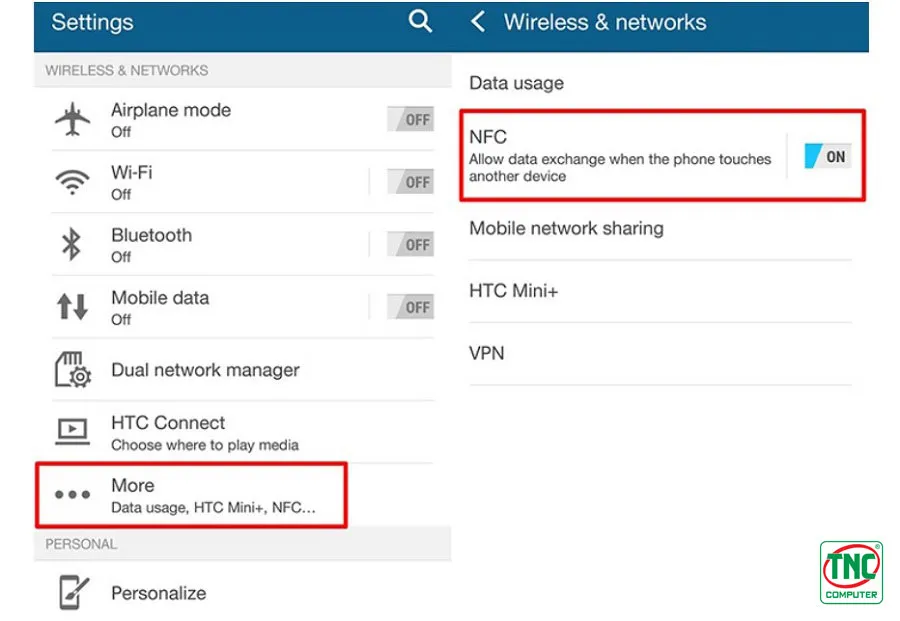Tap the Personalize brush icon
This screenshot has width=900, height=621.
tap(73, 592)
